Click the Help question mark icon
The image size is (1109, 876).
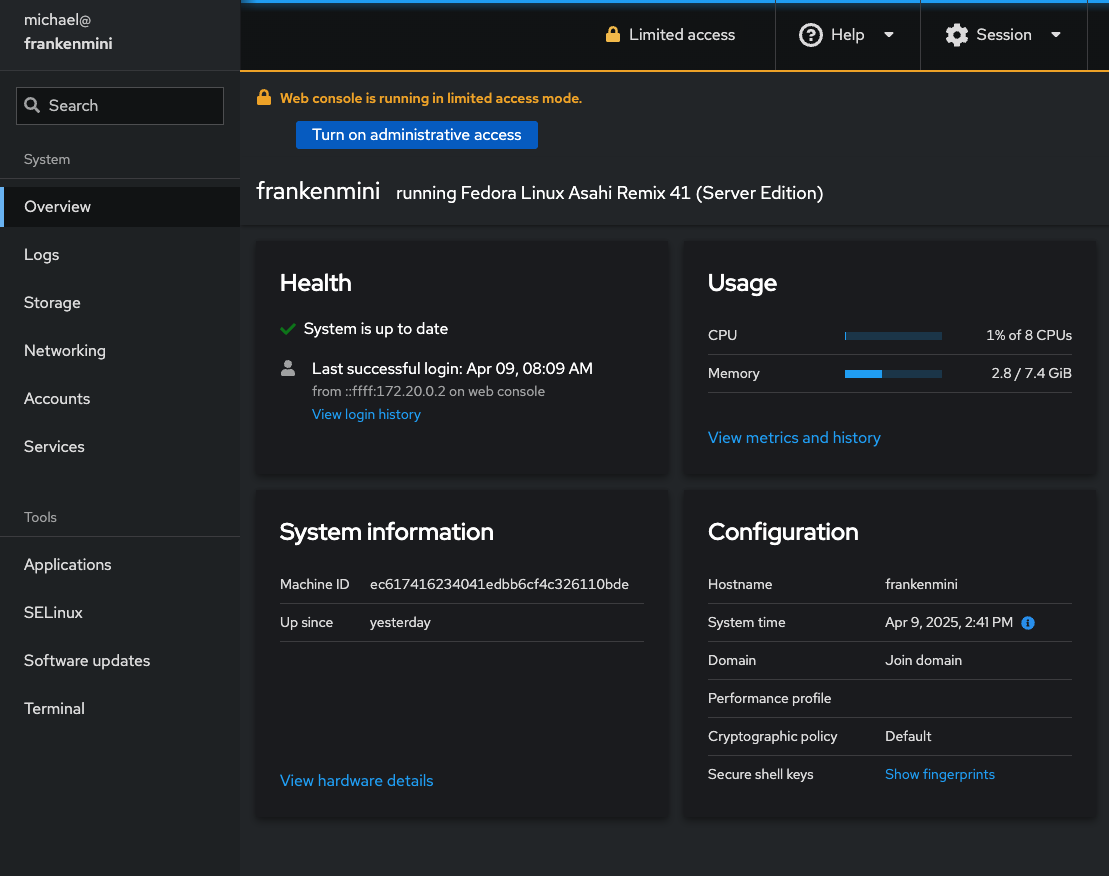810,35
